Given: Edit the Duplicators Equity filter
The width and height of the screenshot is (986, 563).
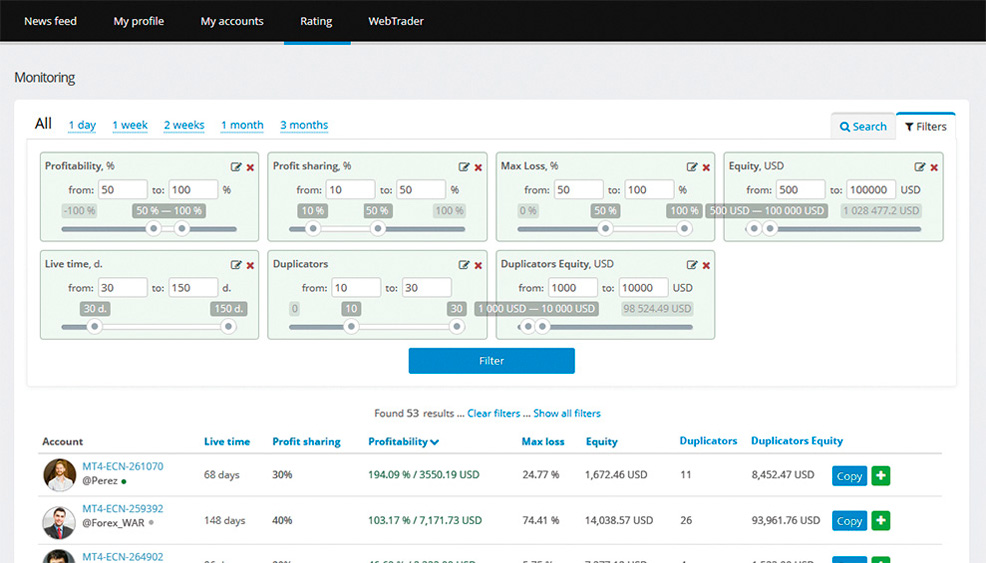Looking at the screenshot, I should pyautogui.click(x=692, y=265).
